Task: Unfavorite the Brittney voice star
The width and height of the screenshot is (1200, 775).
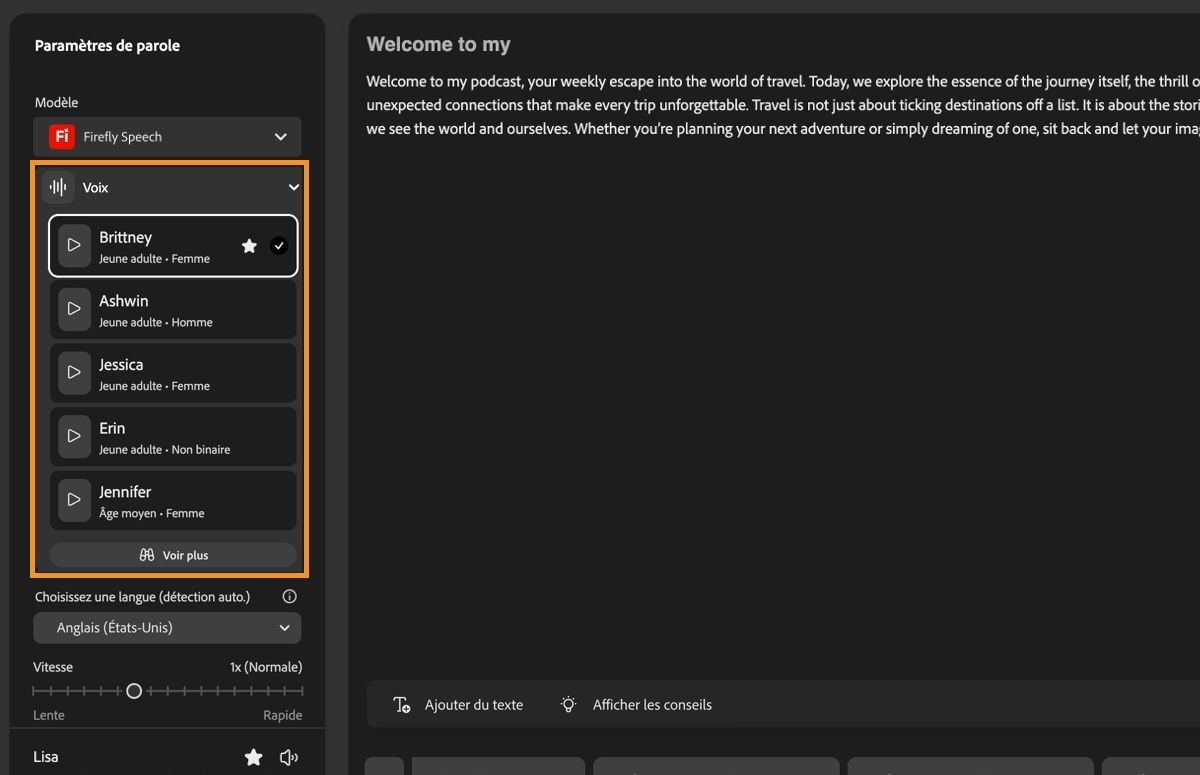Action: (249, 245)
